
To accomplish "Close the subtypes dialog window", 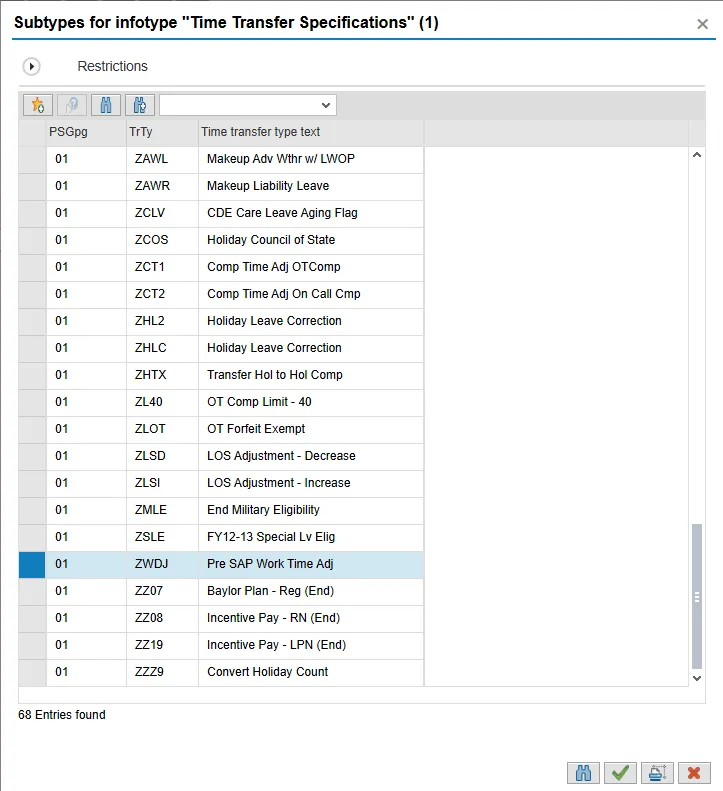I will (702, 24).
